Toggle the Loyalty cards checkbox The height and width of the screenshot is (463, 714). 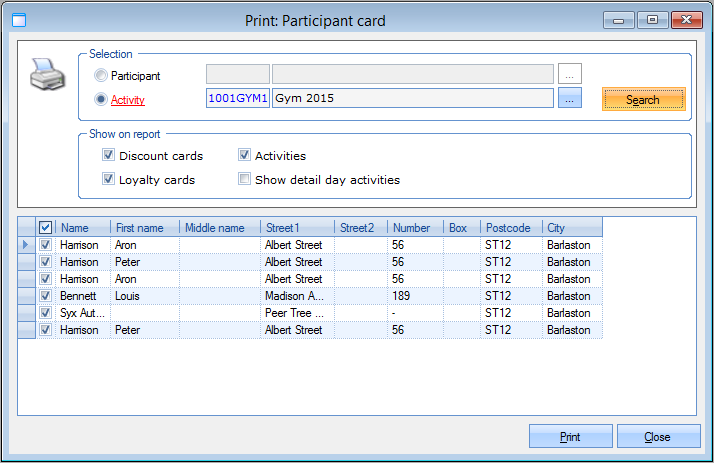108,180
